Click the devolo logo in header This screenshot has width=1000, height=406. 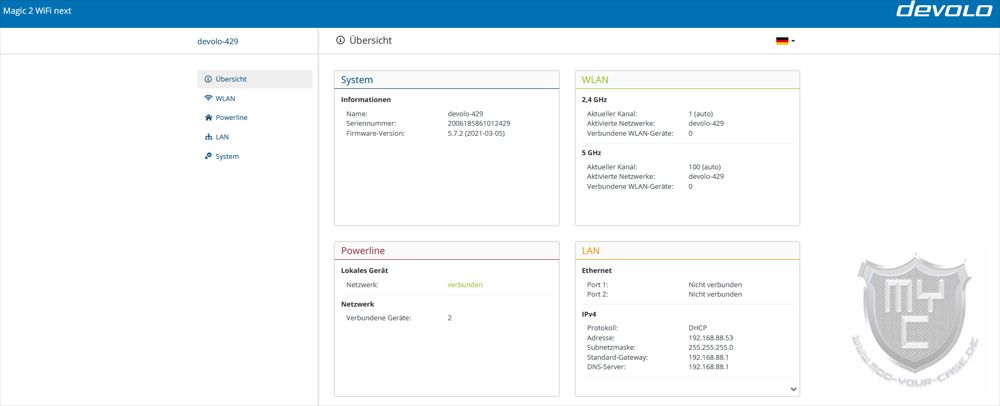coord(944,9)
